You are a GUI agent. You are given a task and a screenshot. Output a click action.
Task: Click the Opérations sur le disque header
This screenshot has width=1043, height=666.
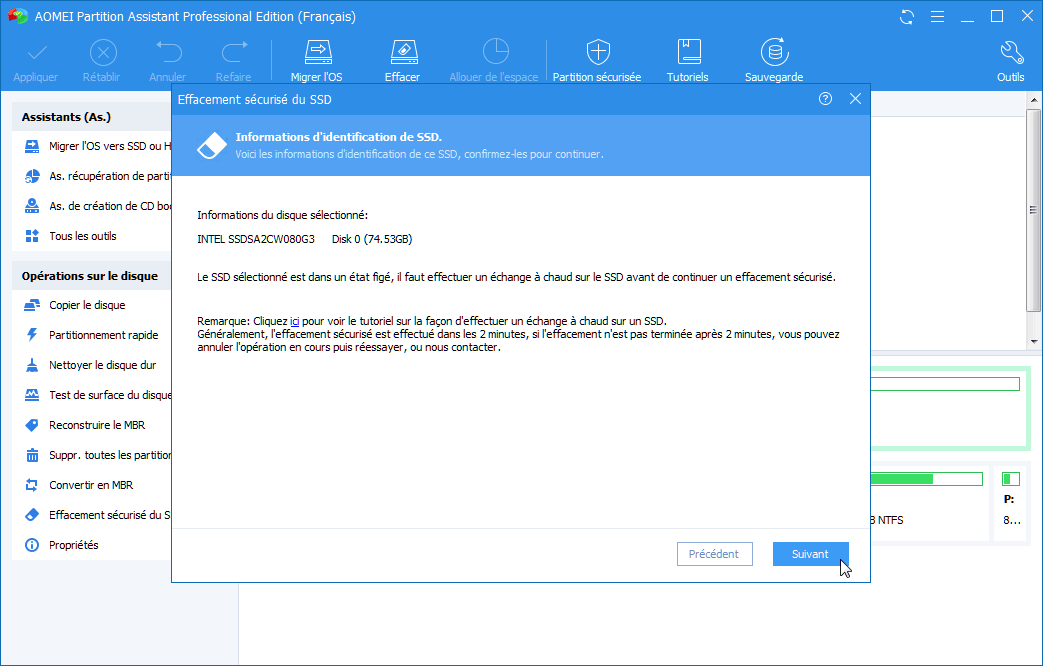90,276
